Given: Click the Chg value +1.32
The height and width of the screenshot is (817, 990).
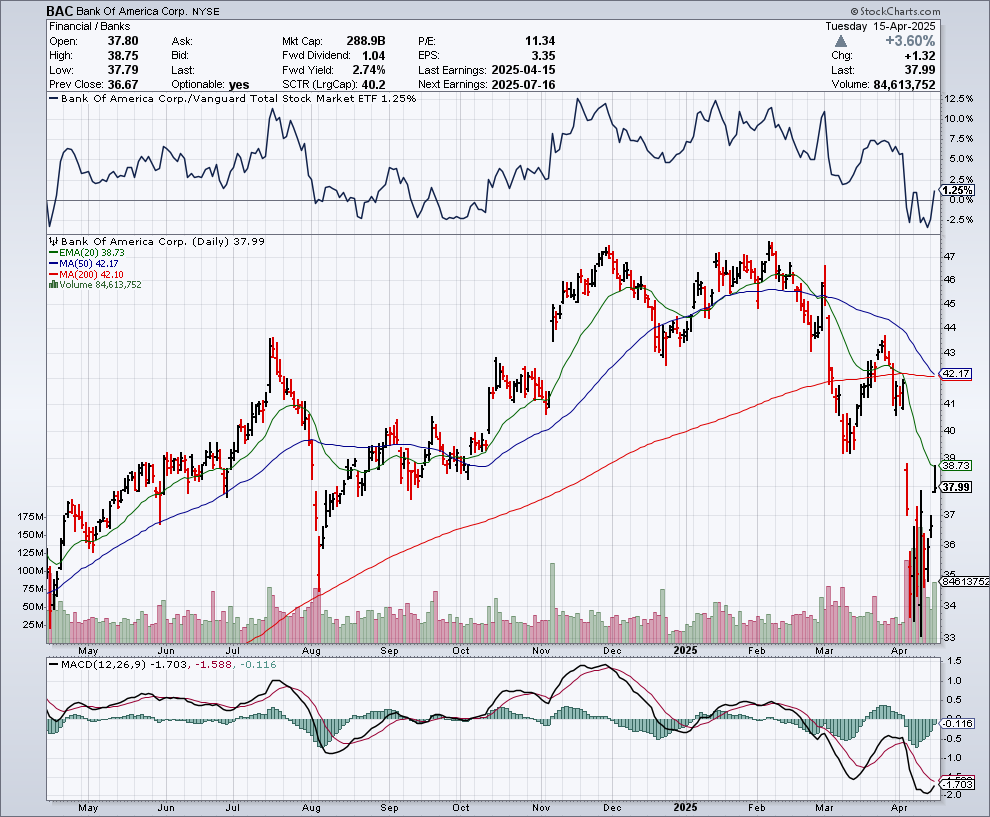Looking at the screenshot, I should pyautogui.click(x=920, y=56).
